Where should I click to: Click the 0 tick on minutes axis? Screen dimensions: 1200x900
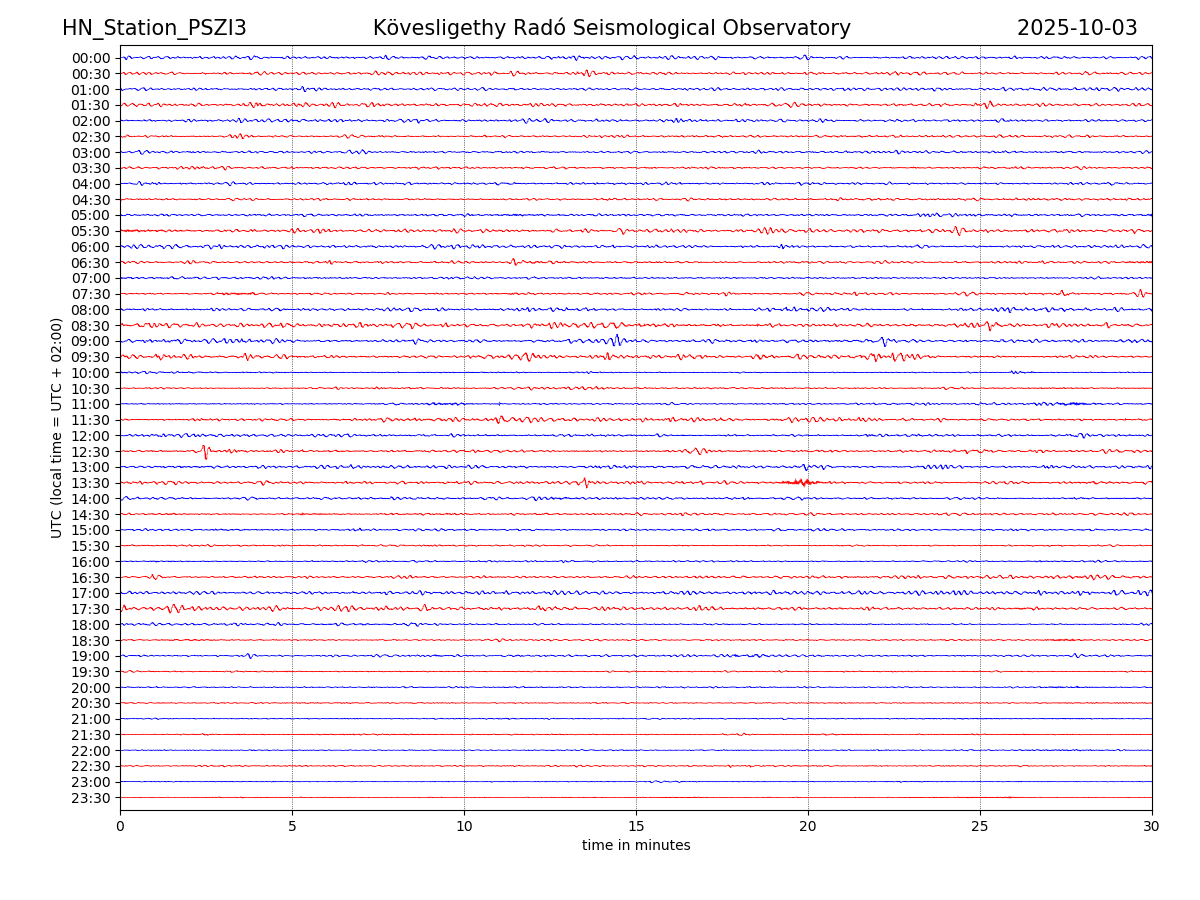(120, 827)
